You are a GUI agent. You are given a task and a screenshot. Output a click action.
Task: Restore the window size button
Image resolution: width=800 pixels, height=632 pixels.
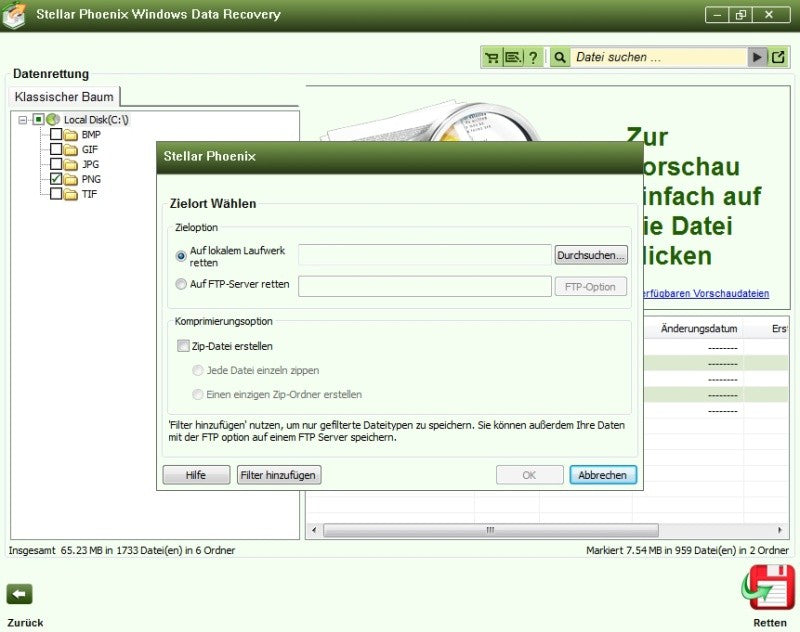741,15
